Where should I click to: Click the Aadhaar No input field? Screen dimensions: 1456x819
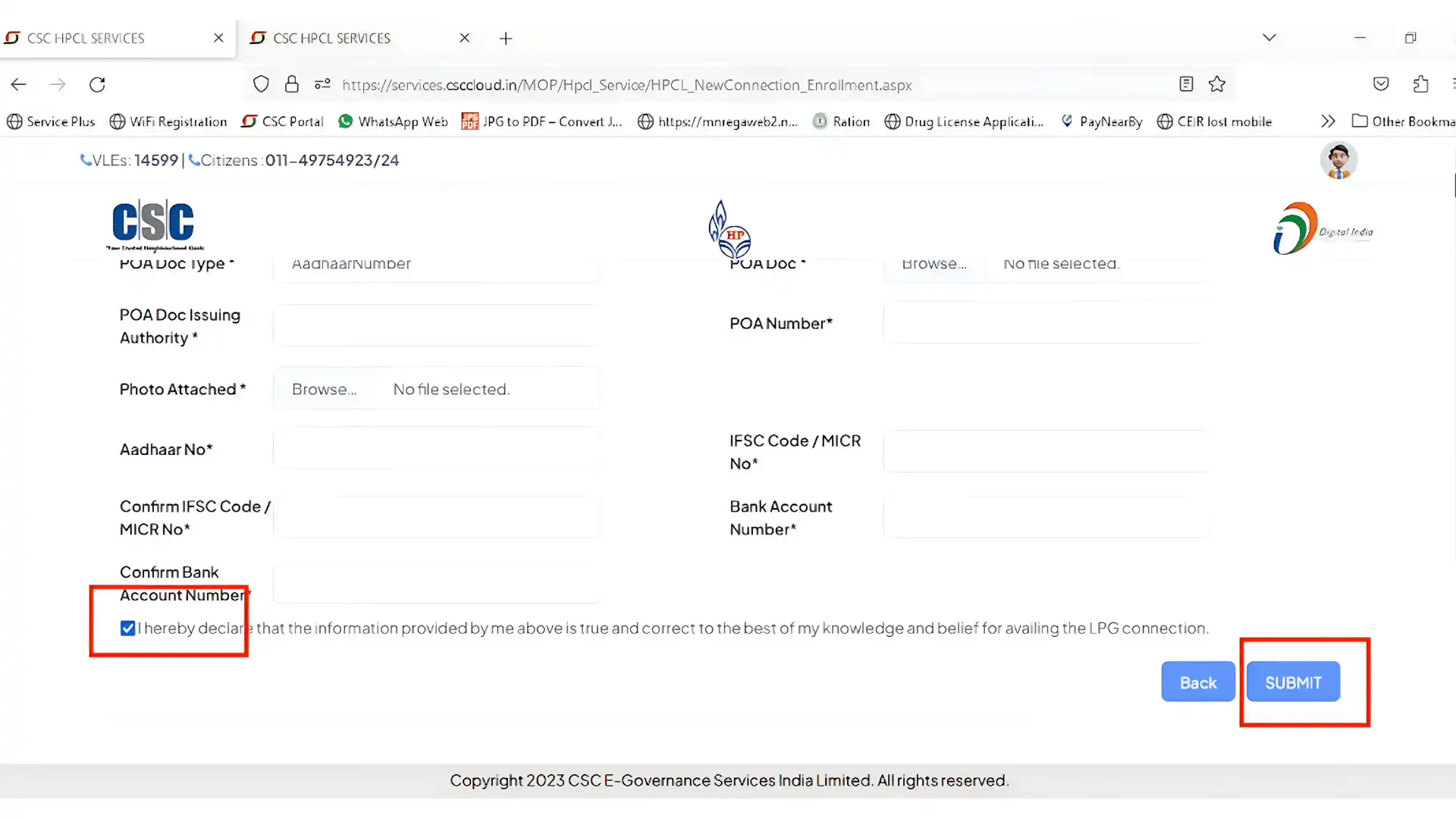coord(436,449)
